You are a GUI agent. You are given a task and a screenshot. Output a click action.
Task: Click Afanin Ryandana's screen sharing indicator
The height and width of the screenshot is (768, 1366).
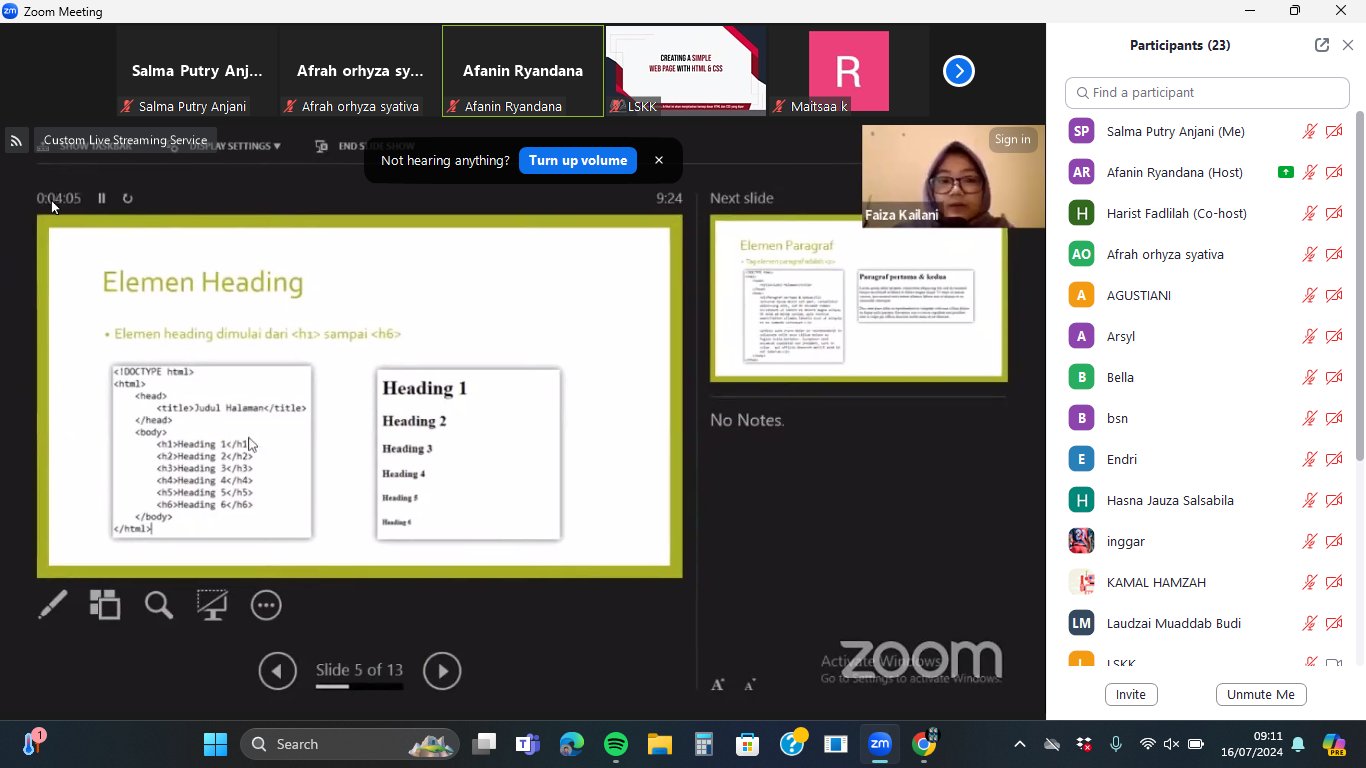pyautogui.click(x=1286, y=172)
